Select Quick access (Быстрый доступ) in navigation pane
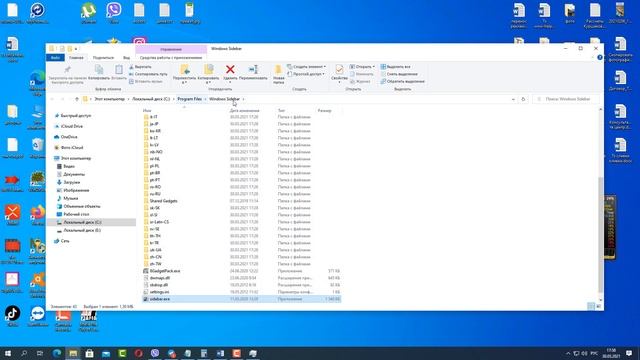This screenshot has width=640, height=360. click(76, 116)
